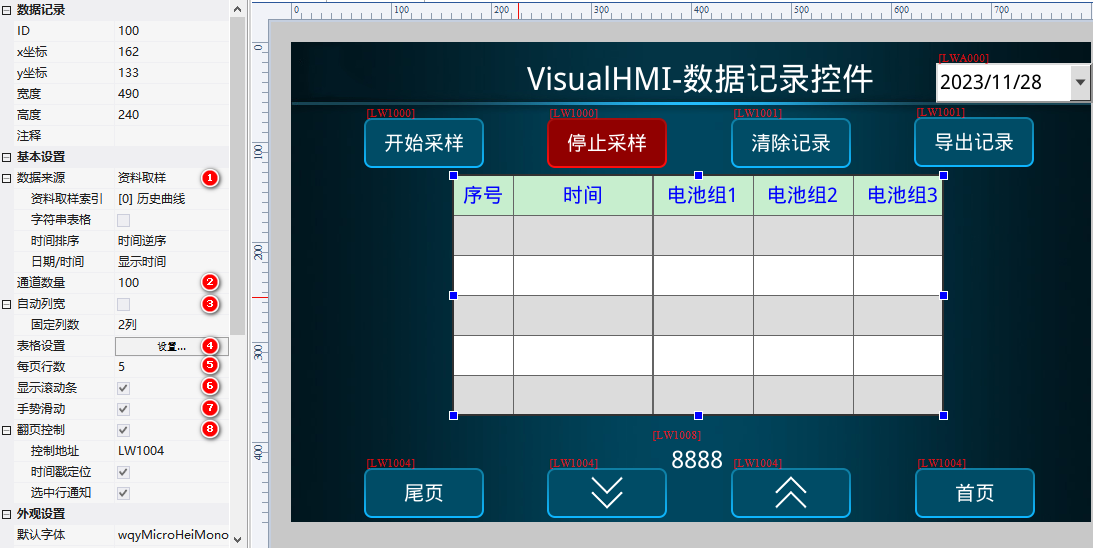Uncheck the 翻页控制 checkbox

(x=124, y=430)
